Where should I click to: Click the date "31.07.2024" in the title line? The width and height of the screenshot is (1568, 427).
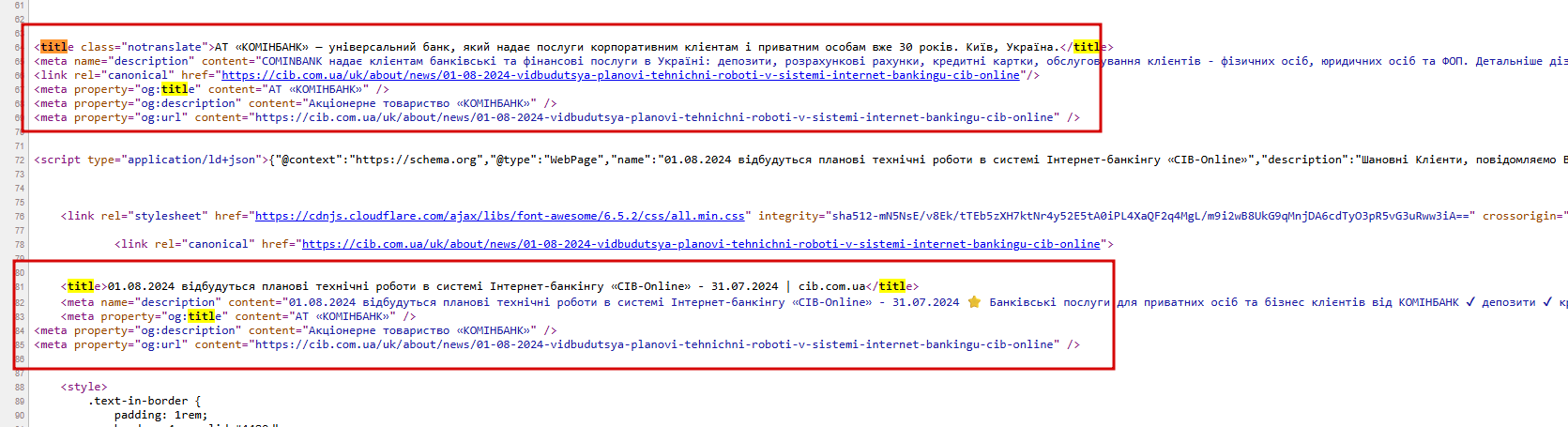[744, 286]
